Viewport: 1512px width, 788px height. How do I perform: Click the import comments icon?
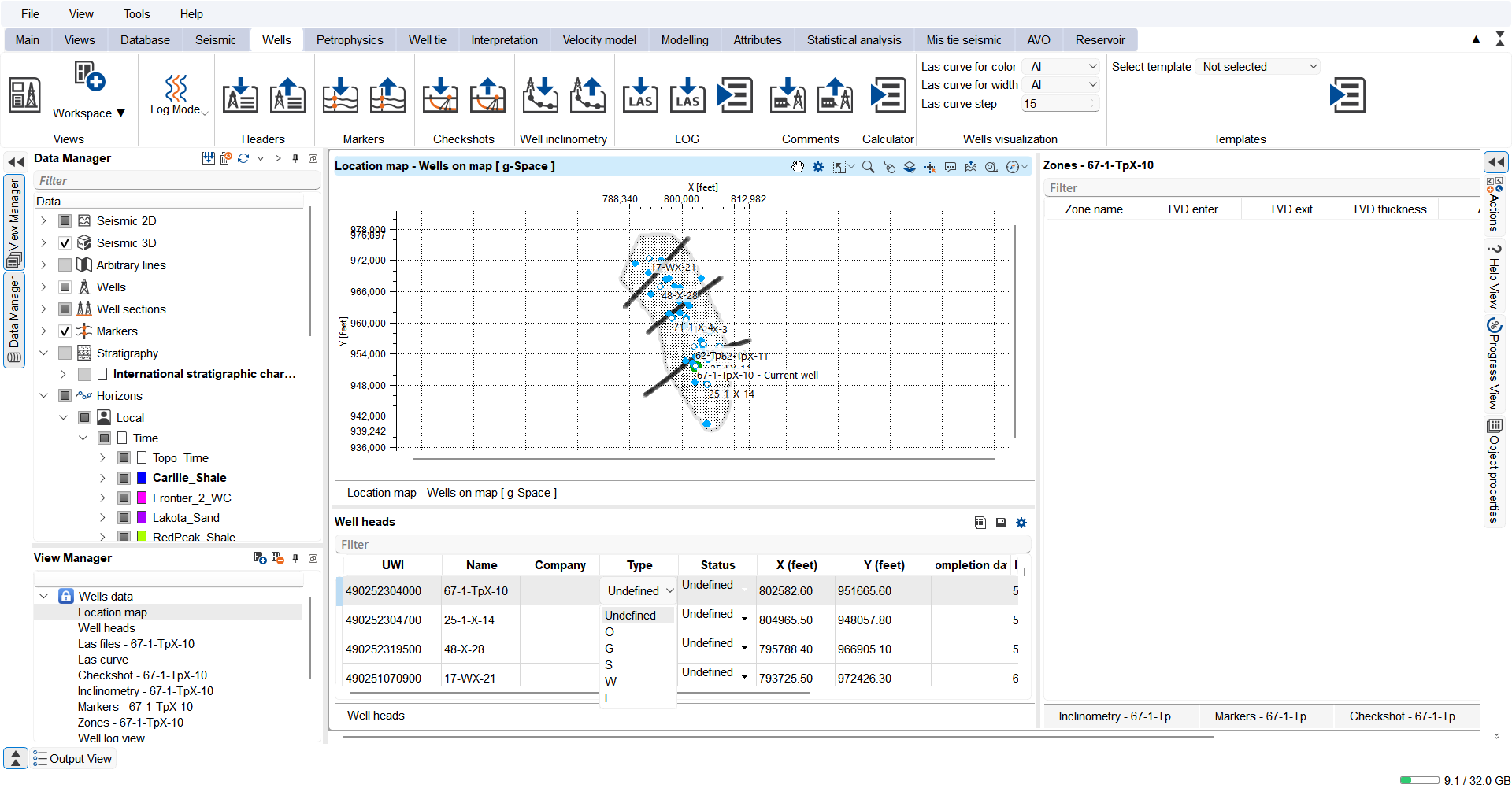(787, 95)
